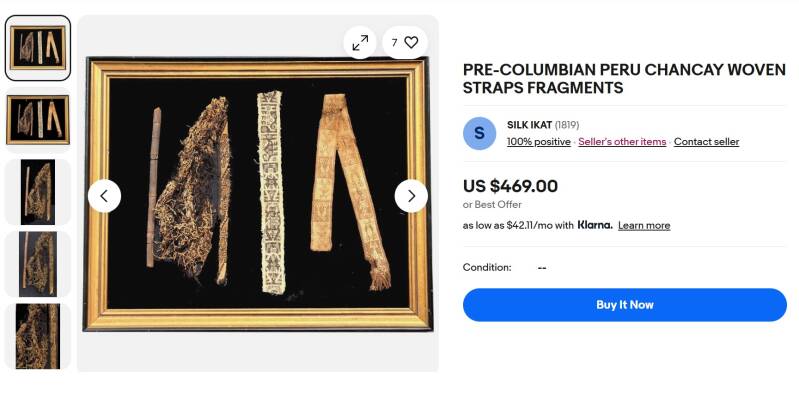Click the main framed textile product photo
Viewport: 799px width, 408px height.
258,194
